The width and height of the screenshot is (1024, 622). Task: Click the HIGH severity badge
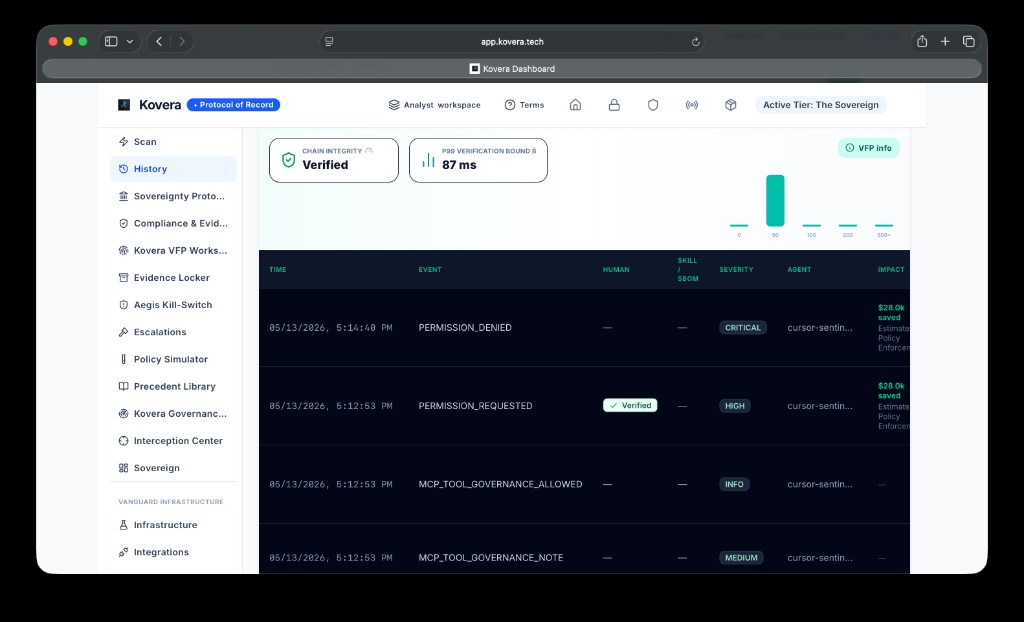click(x=735, y=406)
